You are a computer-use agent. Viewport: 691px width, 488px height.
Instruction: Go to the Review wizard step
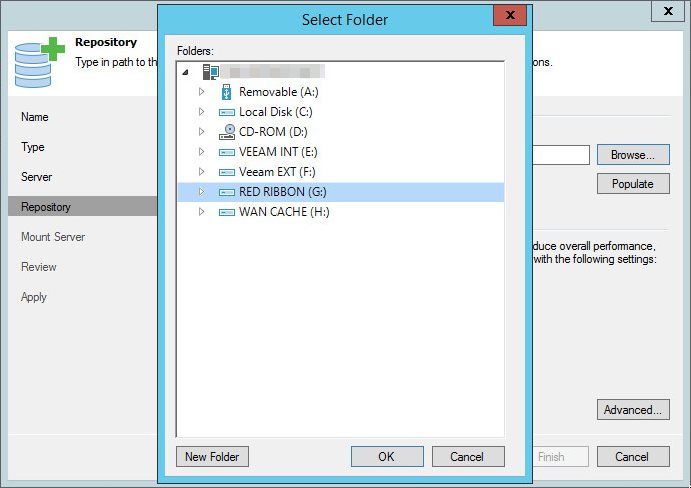[39, 267]
